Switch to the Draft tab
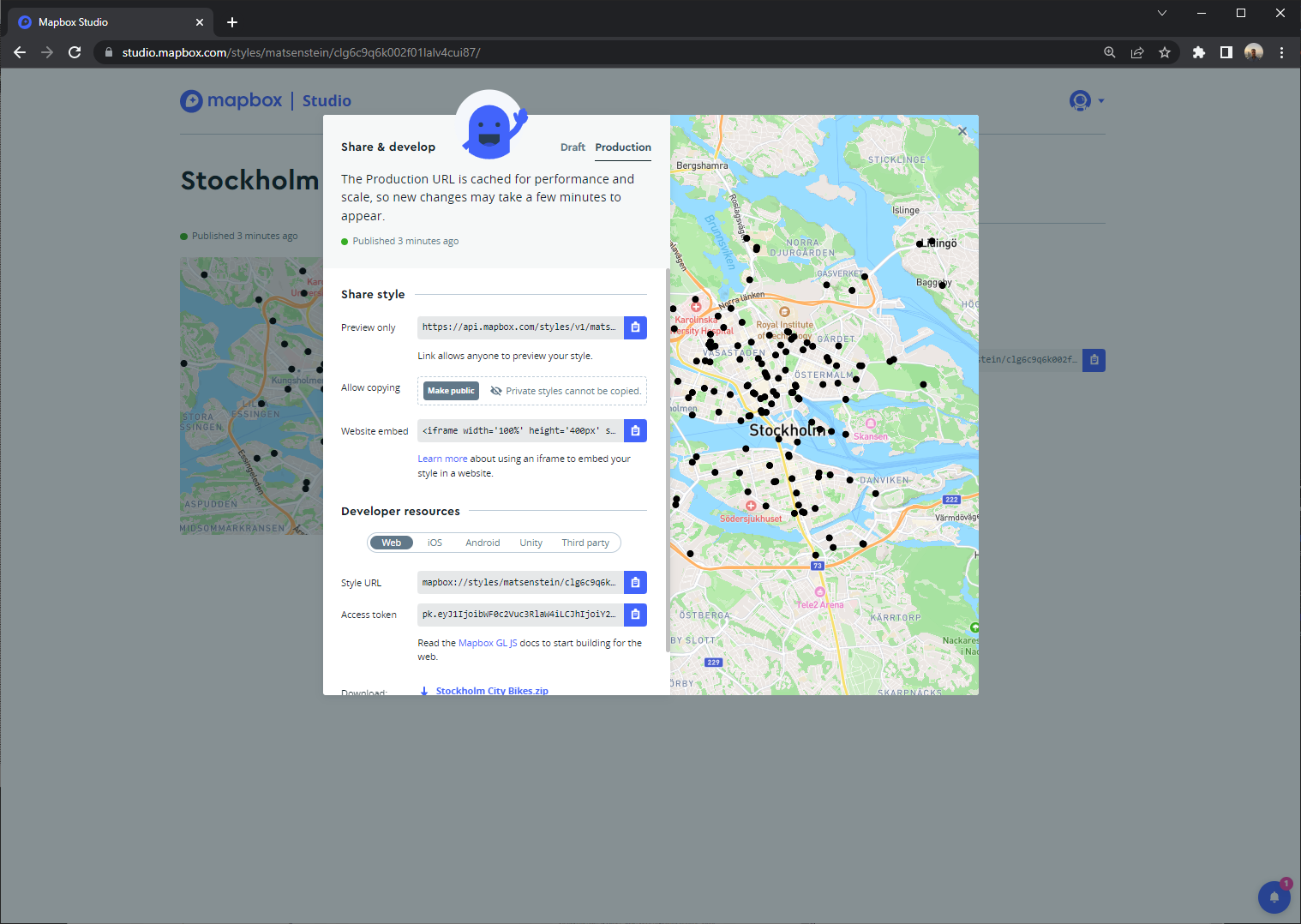The image size is (1301, 924). [x=573, y=147]
